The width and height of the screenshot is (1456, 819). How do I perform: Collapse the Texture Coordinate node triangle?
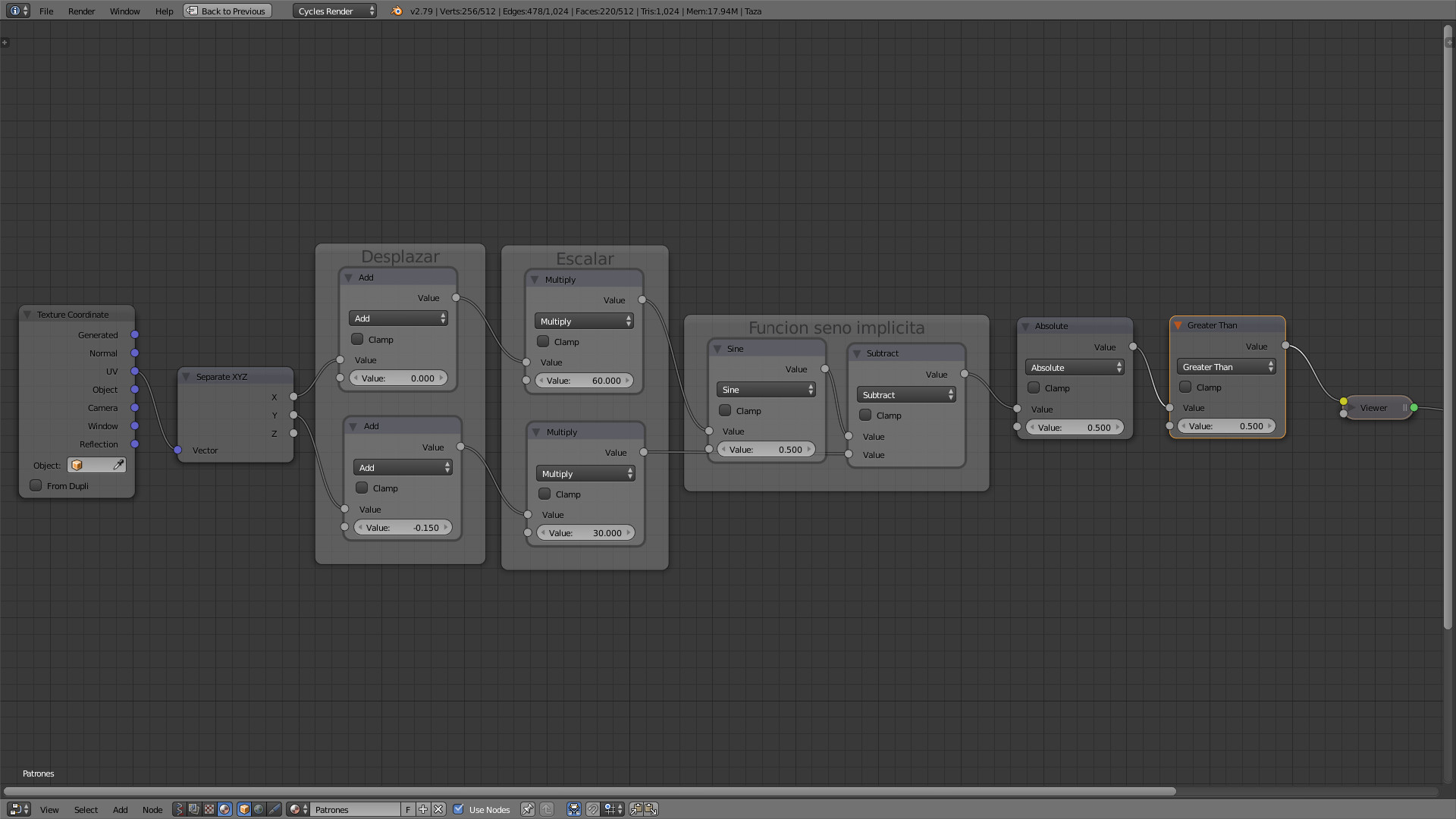(x=27, y=315)
